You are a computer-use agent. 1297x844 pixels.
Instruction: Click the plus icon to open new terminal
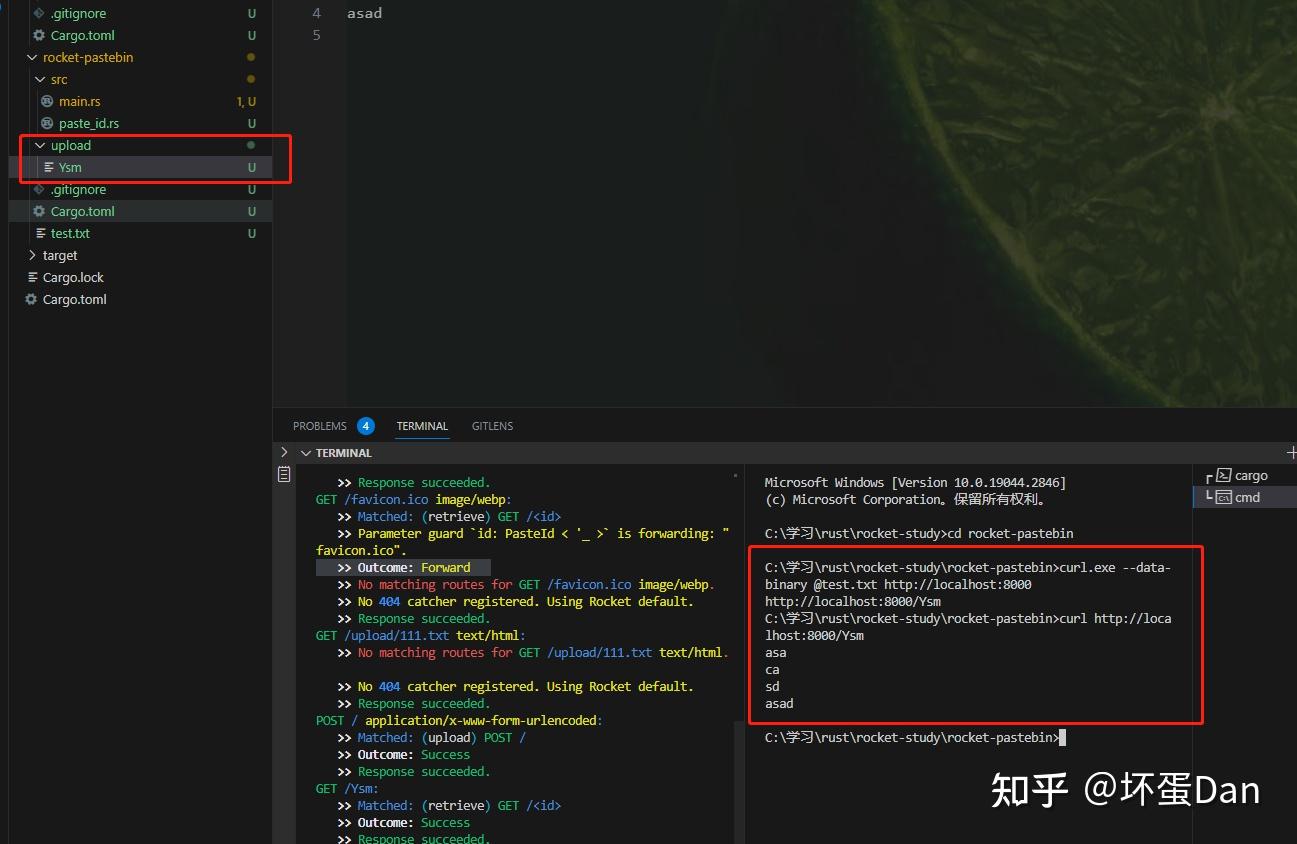coord(1291,452)
